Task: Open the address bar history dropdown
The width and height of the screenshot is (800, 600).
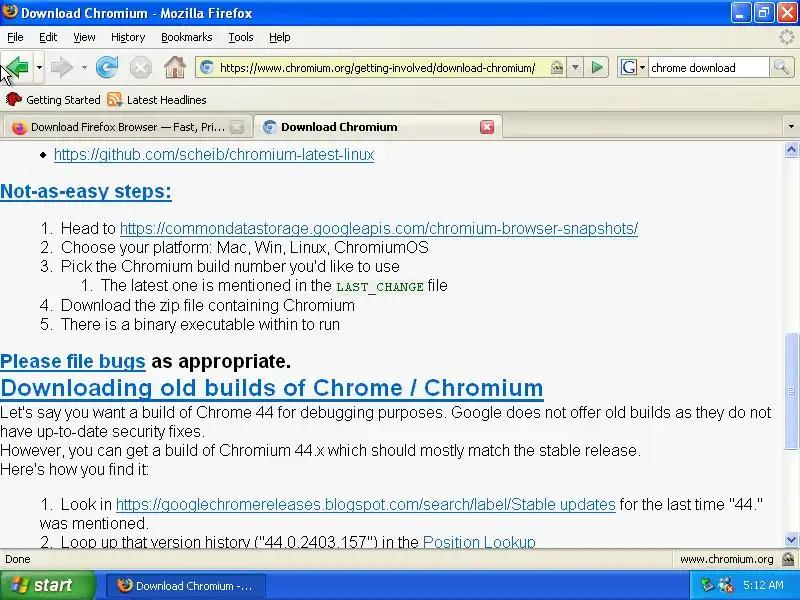Action: pyautogui.click(x=575, y=67)
